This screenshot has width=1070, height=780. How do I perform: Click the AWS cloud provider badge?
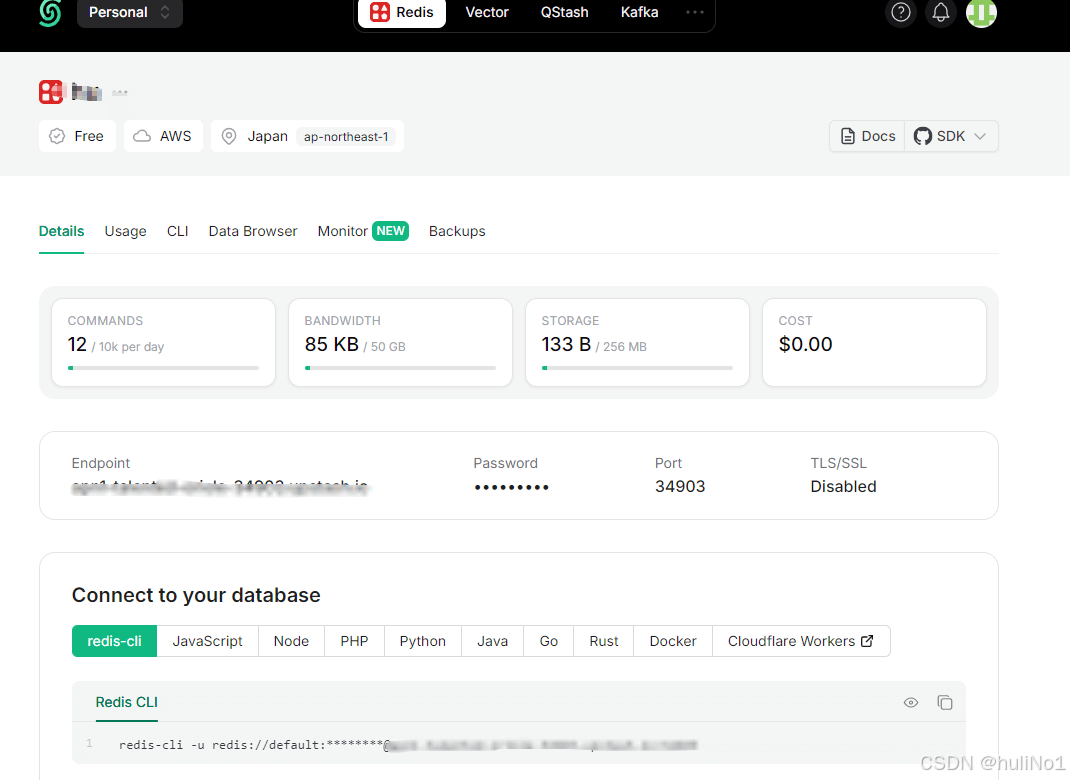click(x=163, y=136)
